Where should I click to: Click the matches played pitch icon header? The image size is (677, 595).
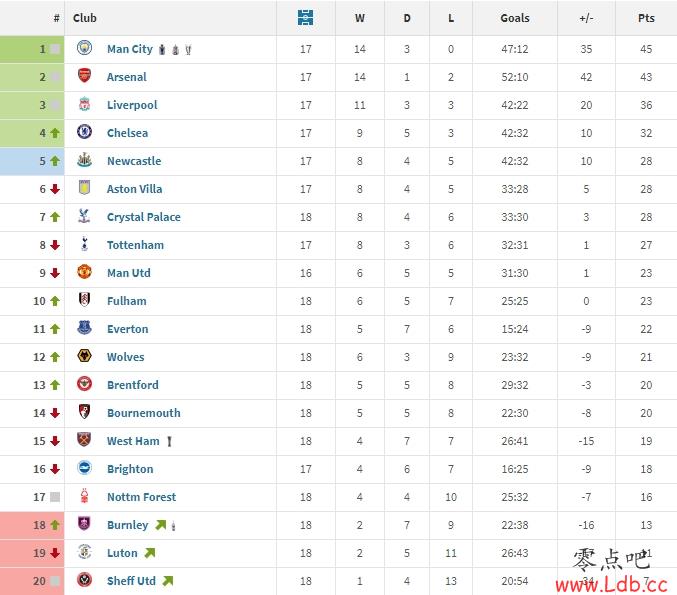coord(306,18)
